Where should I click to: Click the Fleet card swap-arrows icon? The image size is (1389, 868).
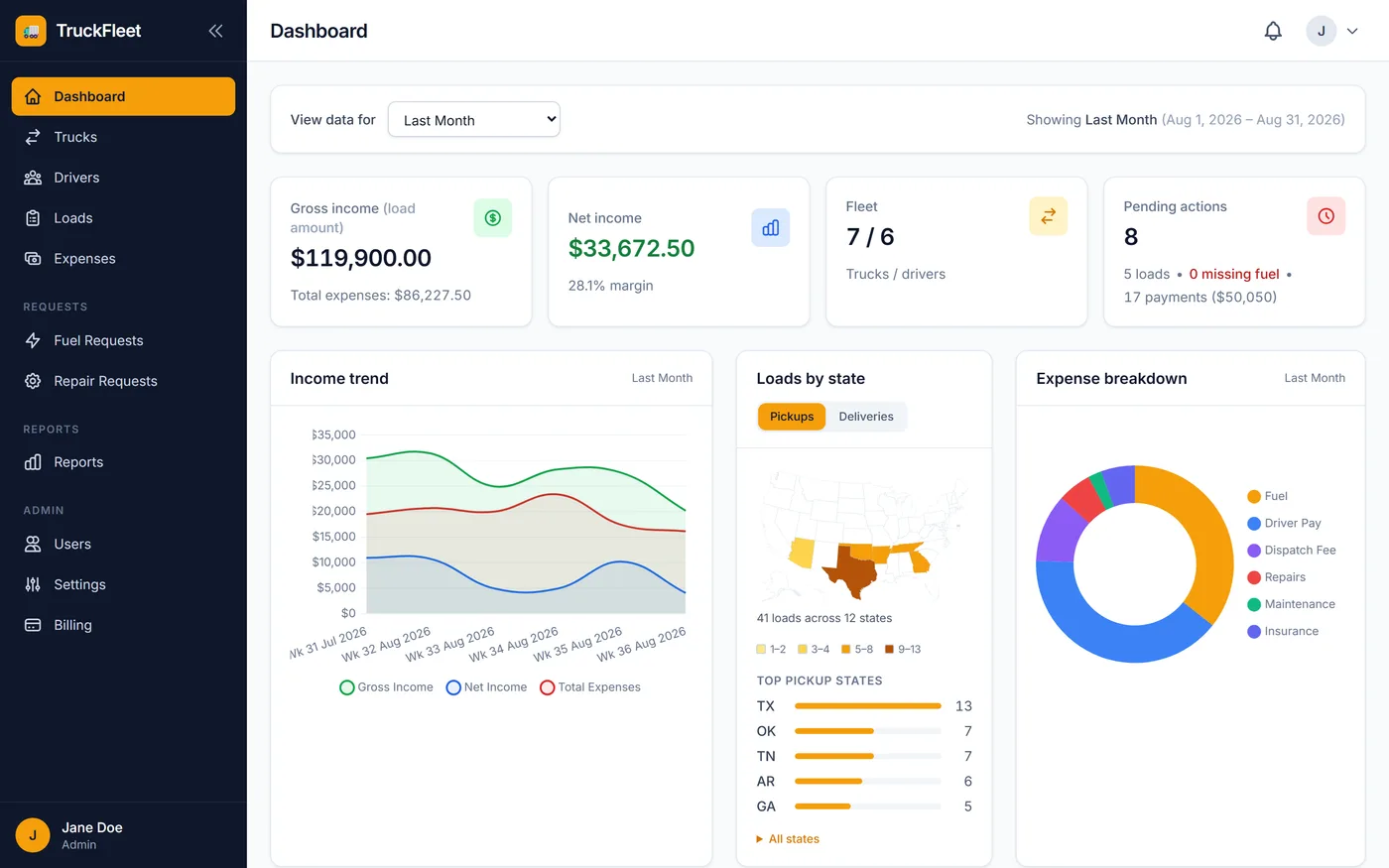[x=1049, y=216]
